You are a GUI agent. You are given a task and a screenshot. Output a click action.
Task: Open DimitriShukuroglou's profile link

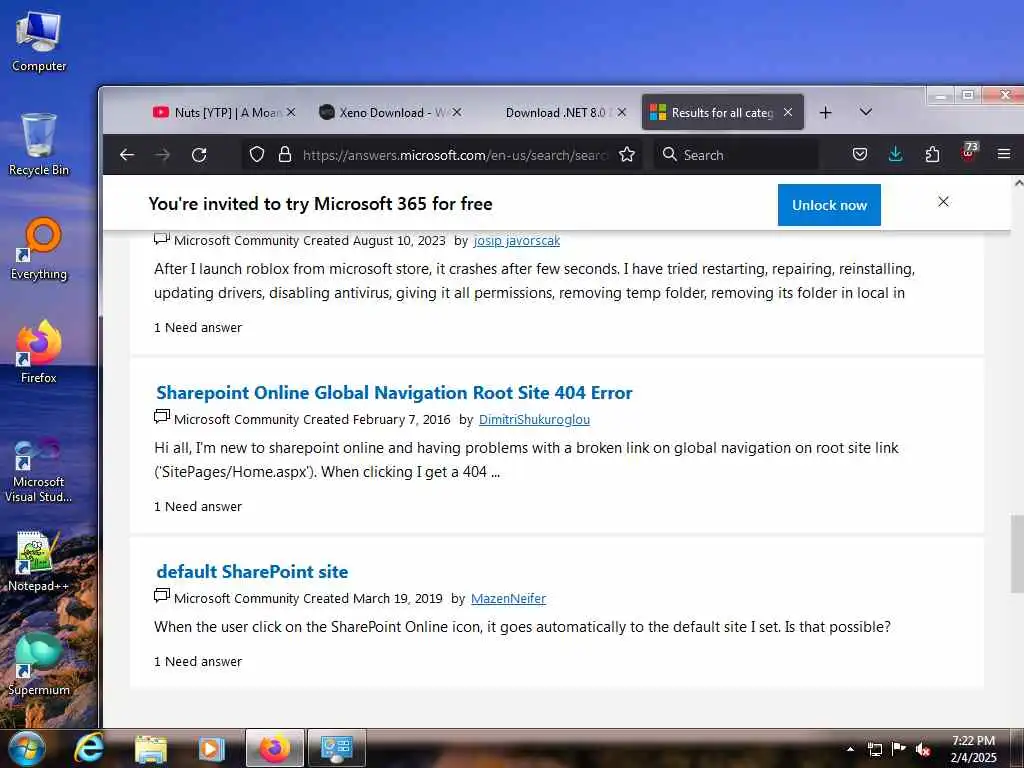coord(534,419)
